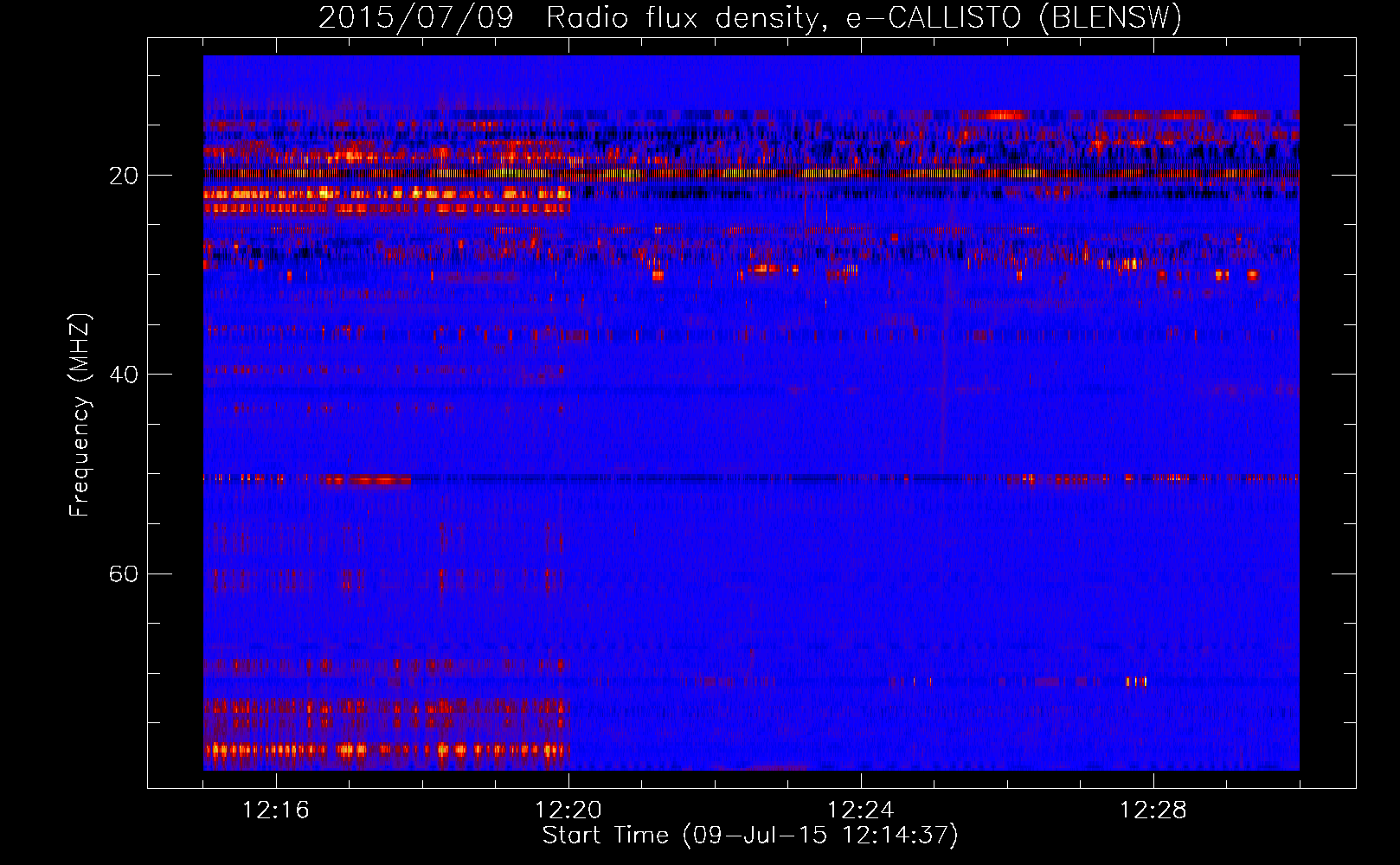Click the 12:28 time tick label
The width and height of the screenshot is (1400, 865).
tap(1153, 811)
